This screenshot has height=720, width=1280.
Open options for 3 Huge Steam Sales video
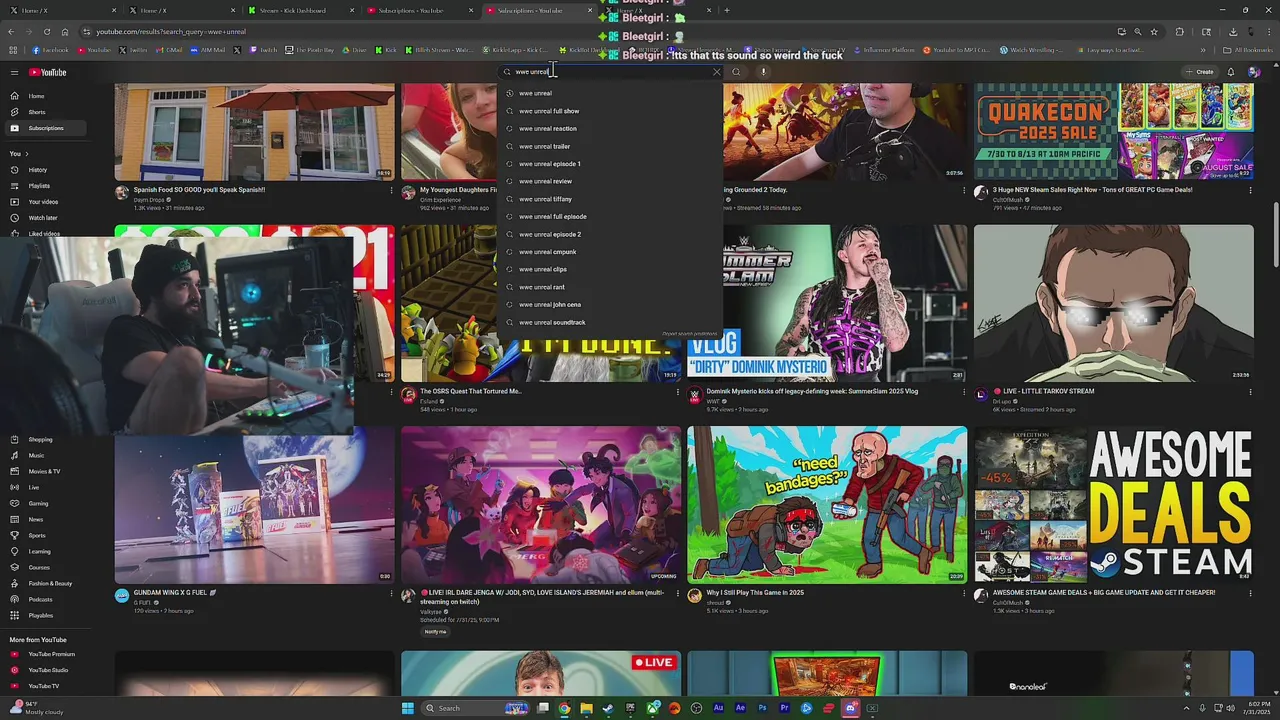click(x=1250, y=190)
